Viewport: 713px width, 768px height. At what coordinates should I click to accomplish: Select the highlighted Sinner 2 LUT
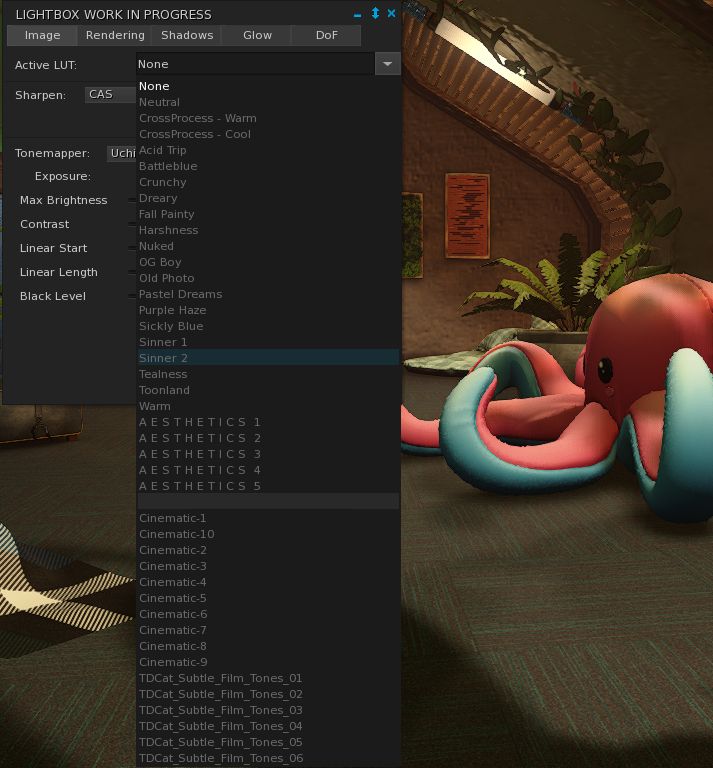[268, 358]
